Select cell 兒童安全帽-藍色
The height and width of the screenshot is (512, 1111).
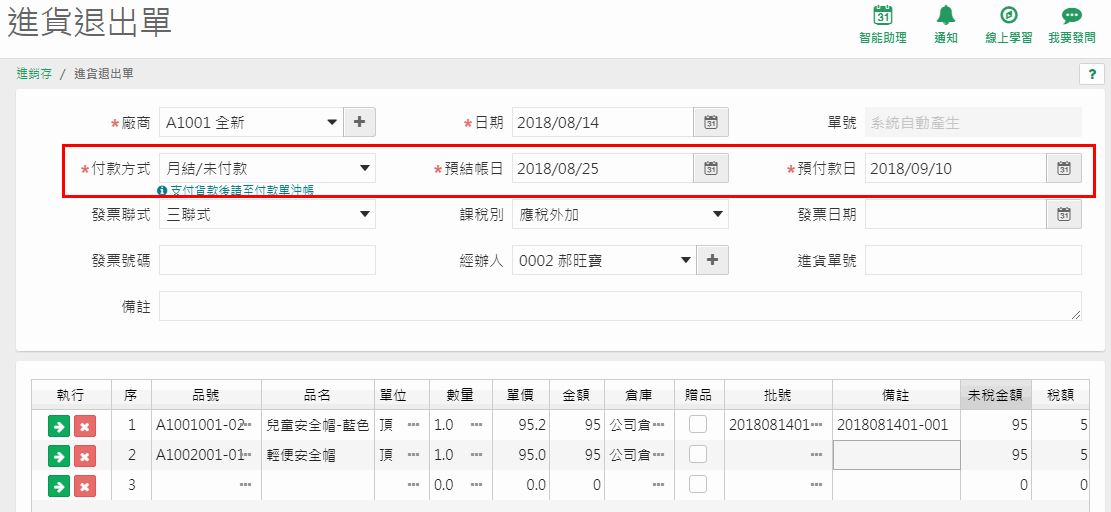[317, 425]
